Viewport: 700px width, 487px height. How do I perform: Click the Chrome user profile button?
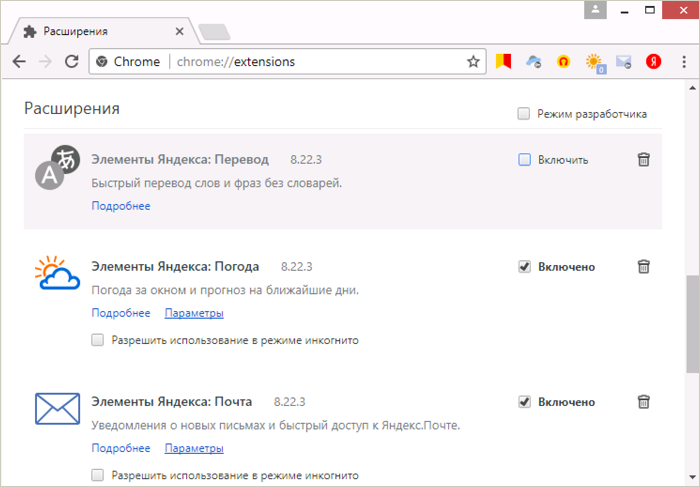595,10
